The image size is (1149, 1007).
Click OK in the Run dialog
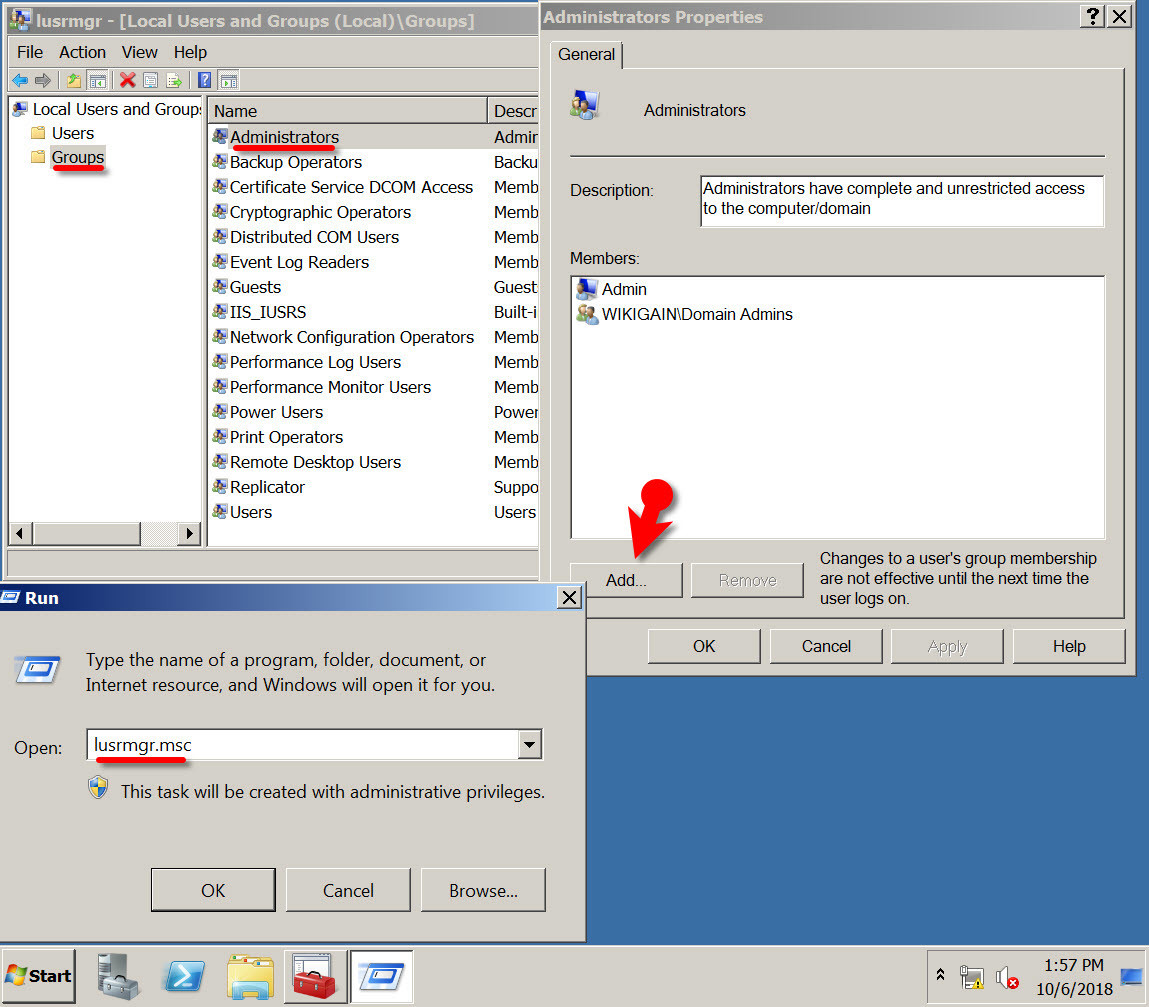tap(213, 890)
